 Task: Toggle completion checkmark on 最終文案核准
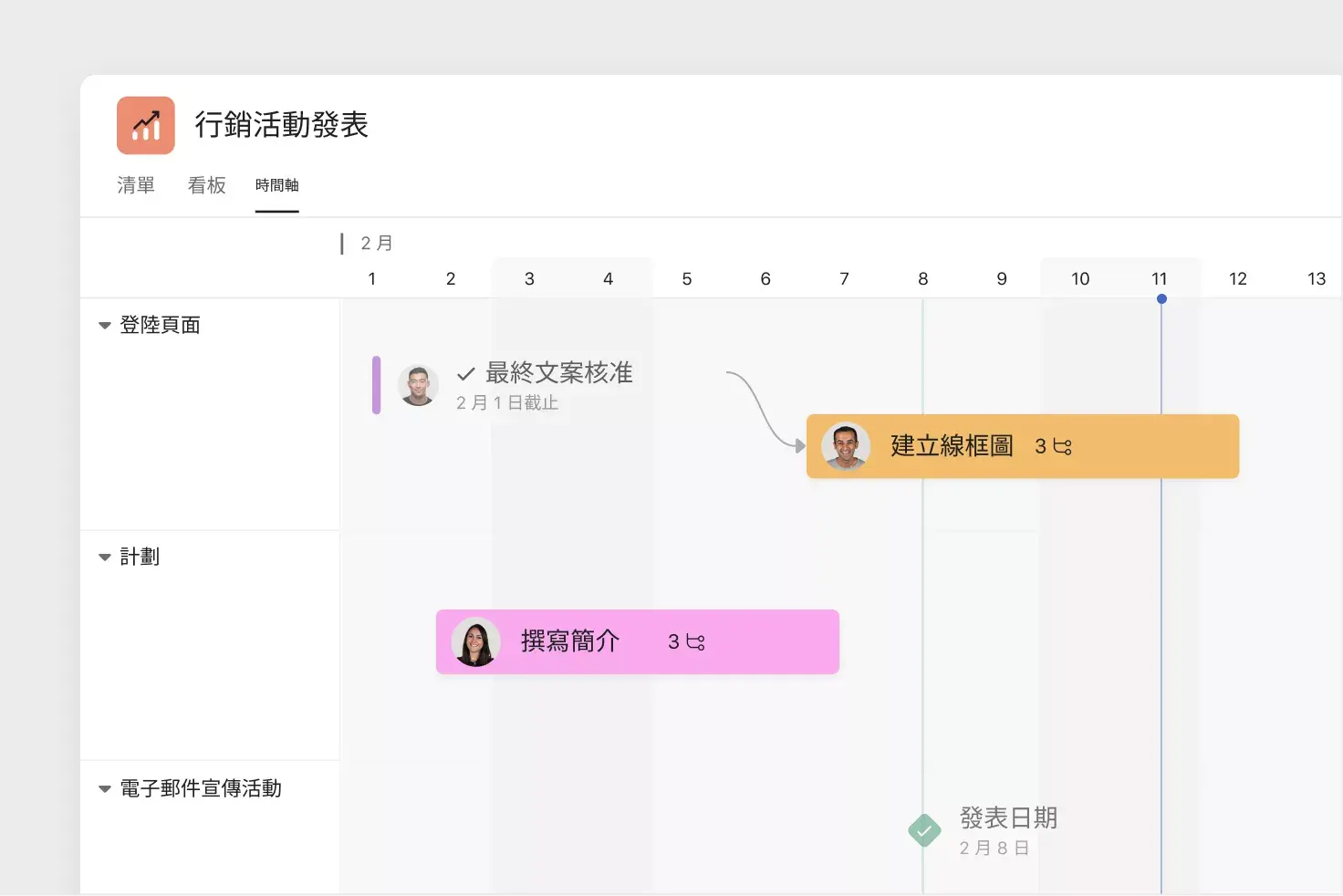coord(466,373)
